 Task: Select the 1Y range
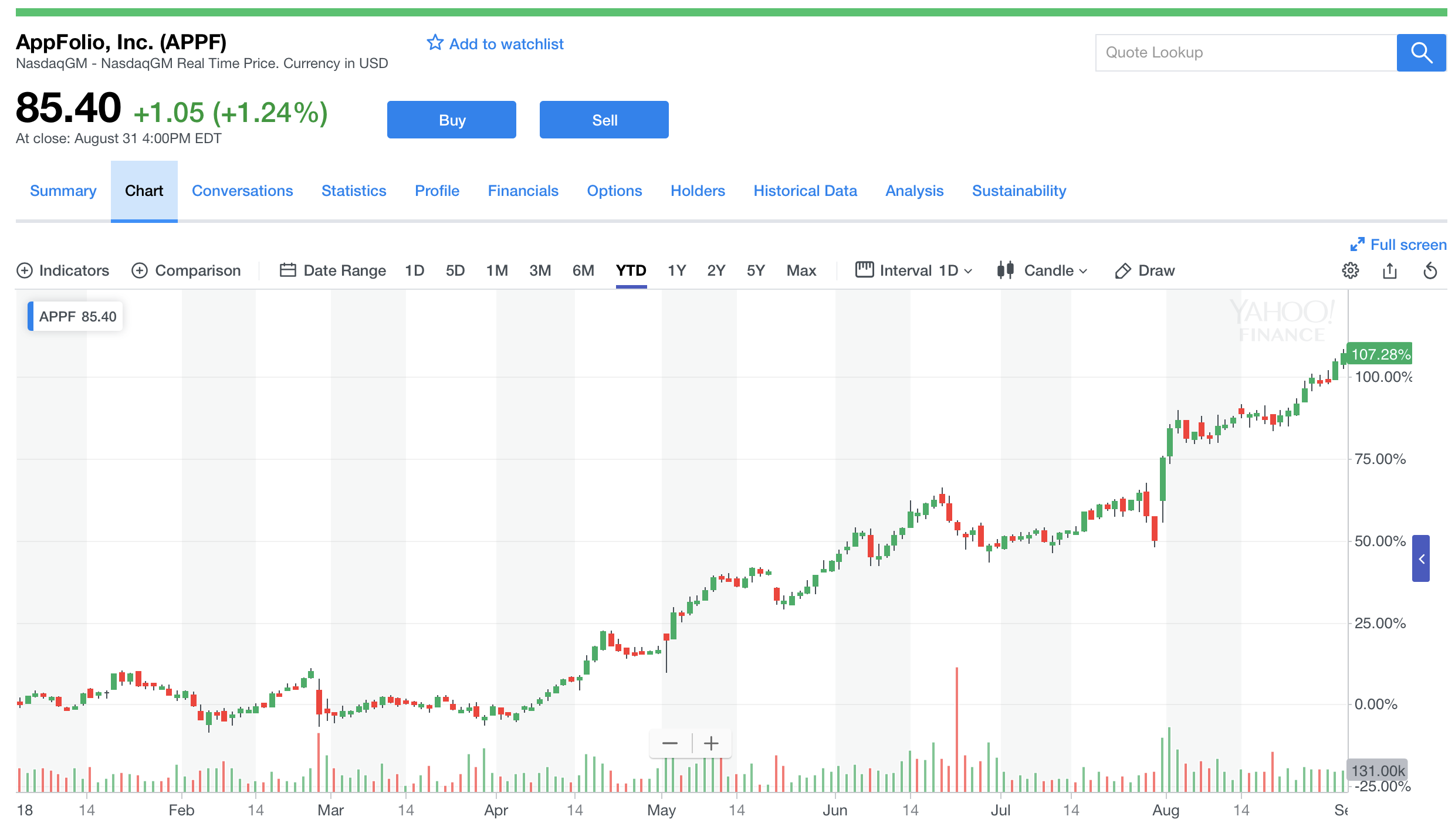click(677, 270)
